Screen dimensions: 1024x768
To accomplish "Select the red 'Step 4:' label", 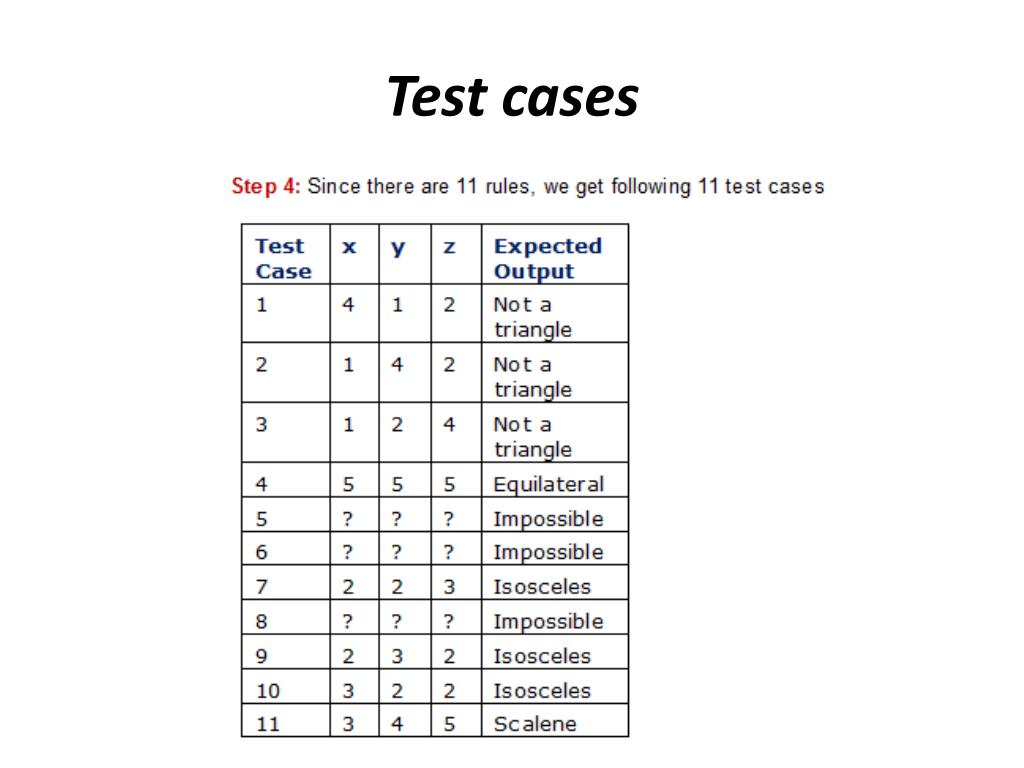I will (x=265, y=187).
